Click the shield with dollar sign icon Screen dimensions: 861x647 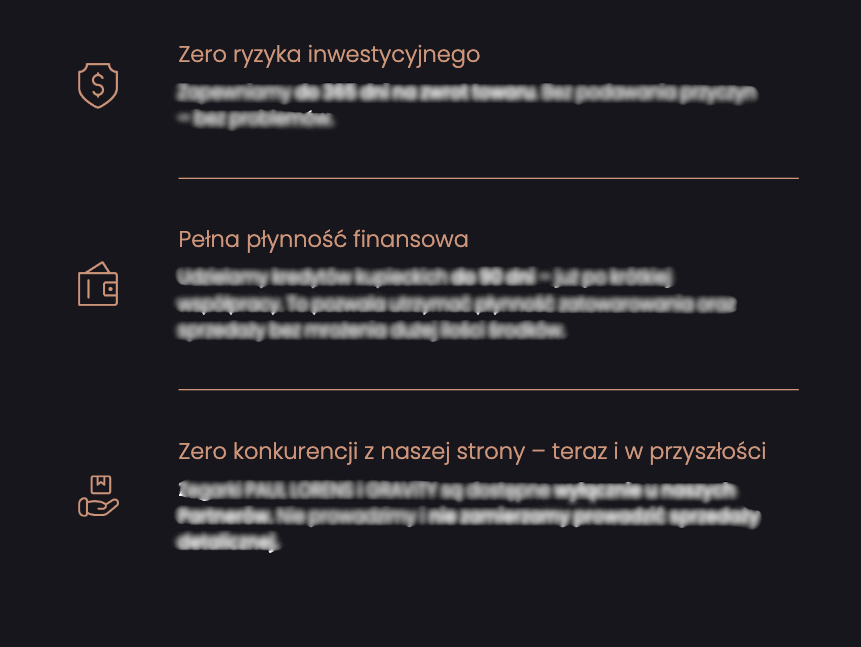click(x=98, y=86)
